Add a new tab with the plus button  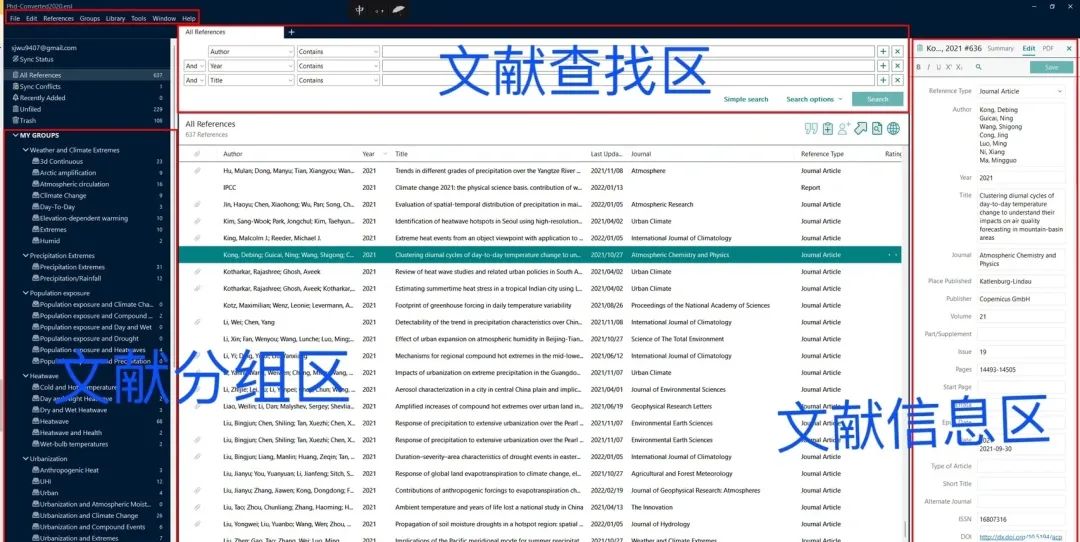point(291,32)
